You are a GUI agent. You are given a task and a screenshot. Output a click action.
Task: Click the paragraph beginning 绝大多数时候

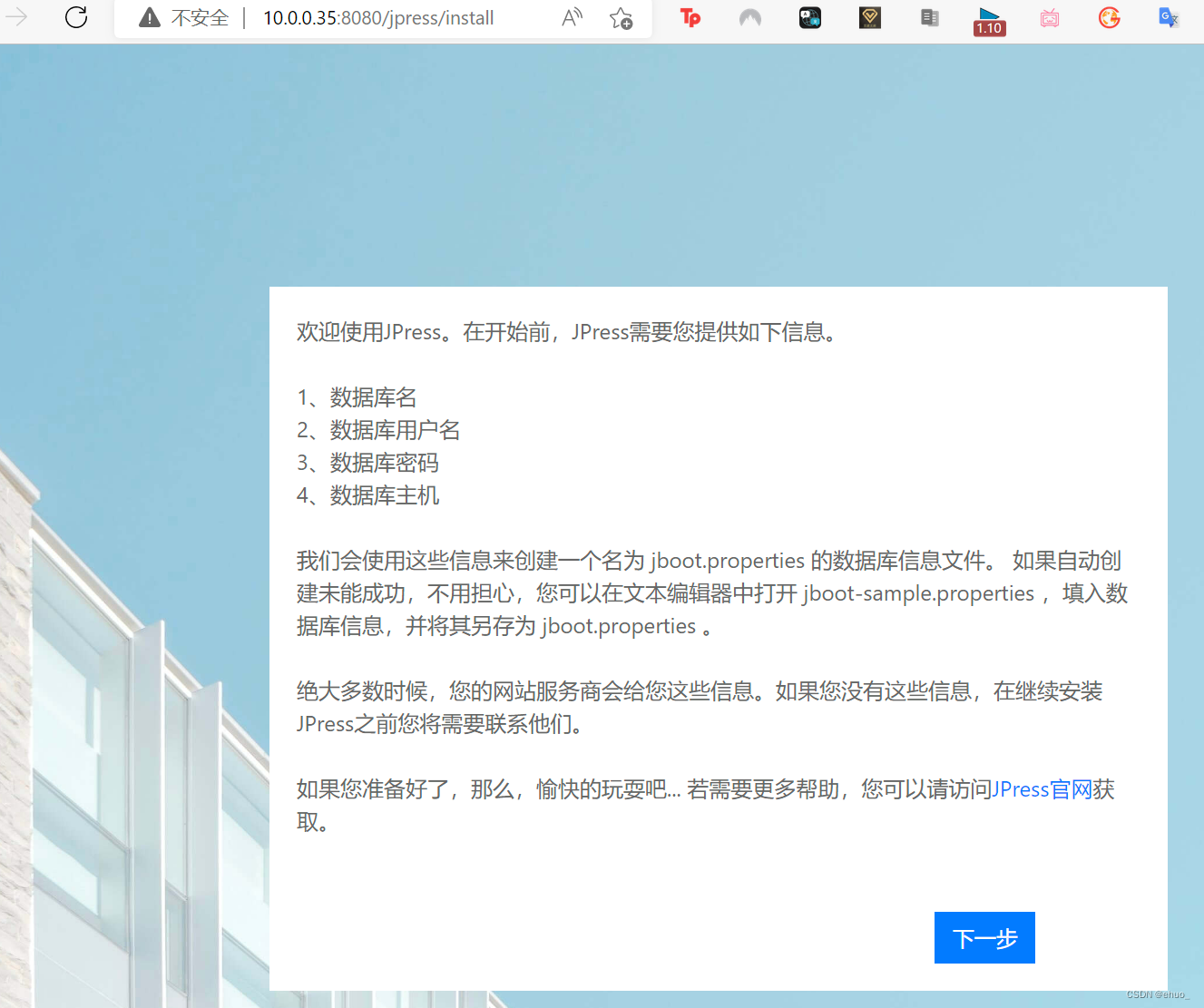click(x=700, y=708)
